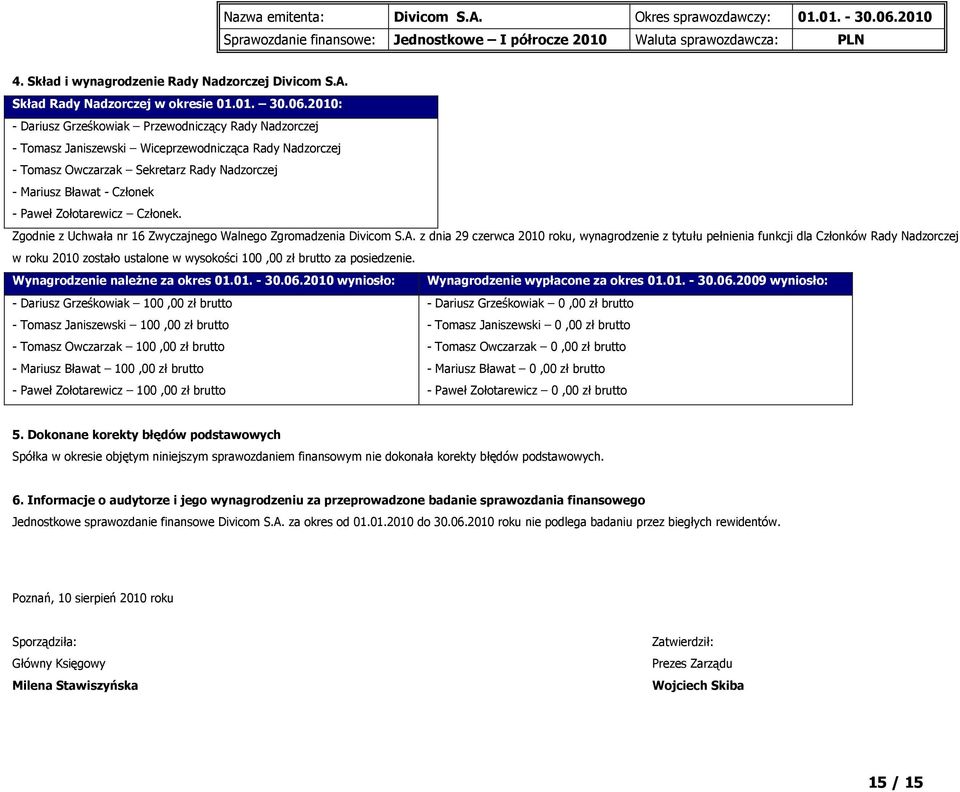The width and height of the screenshot is (960, 792).
Task: Click heading '4. Skład i wynagrodzenie Rady Nadzorczej'
Action: point(180,81)
